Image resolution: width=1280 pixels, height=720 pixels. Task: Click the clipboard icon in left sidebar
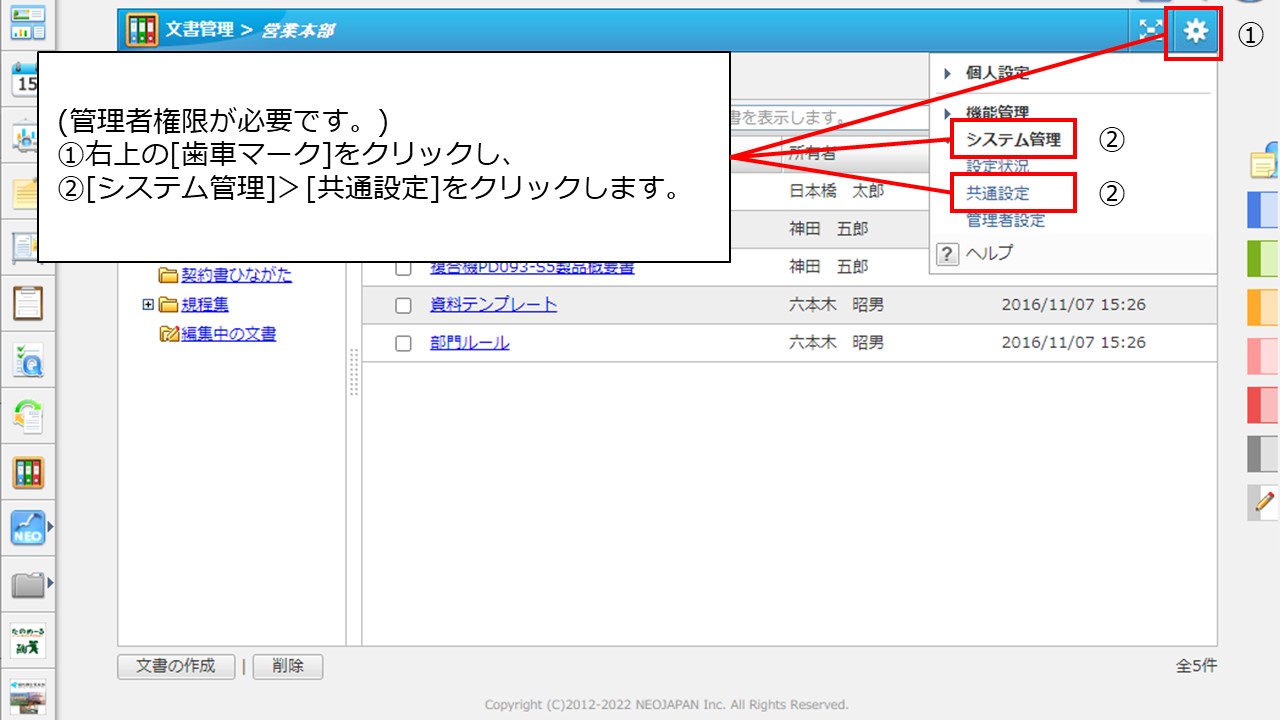[x=28, y=302]
